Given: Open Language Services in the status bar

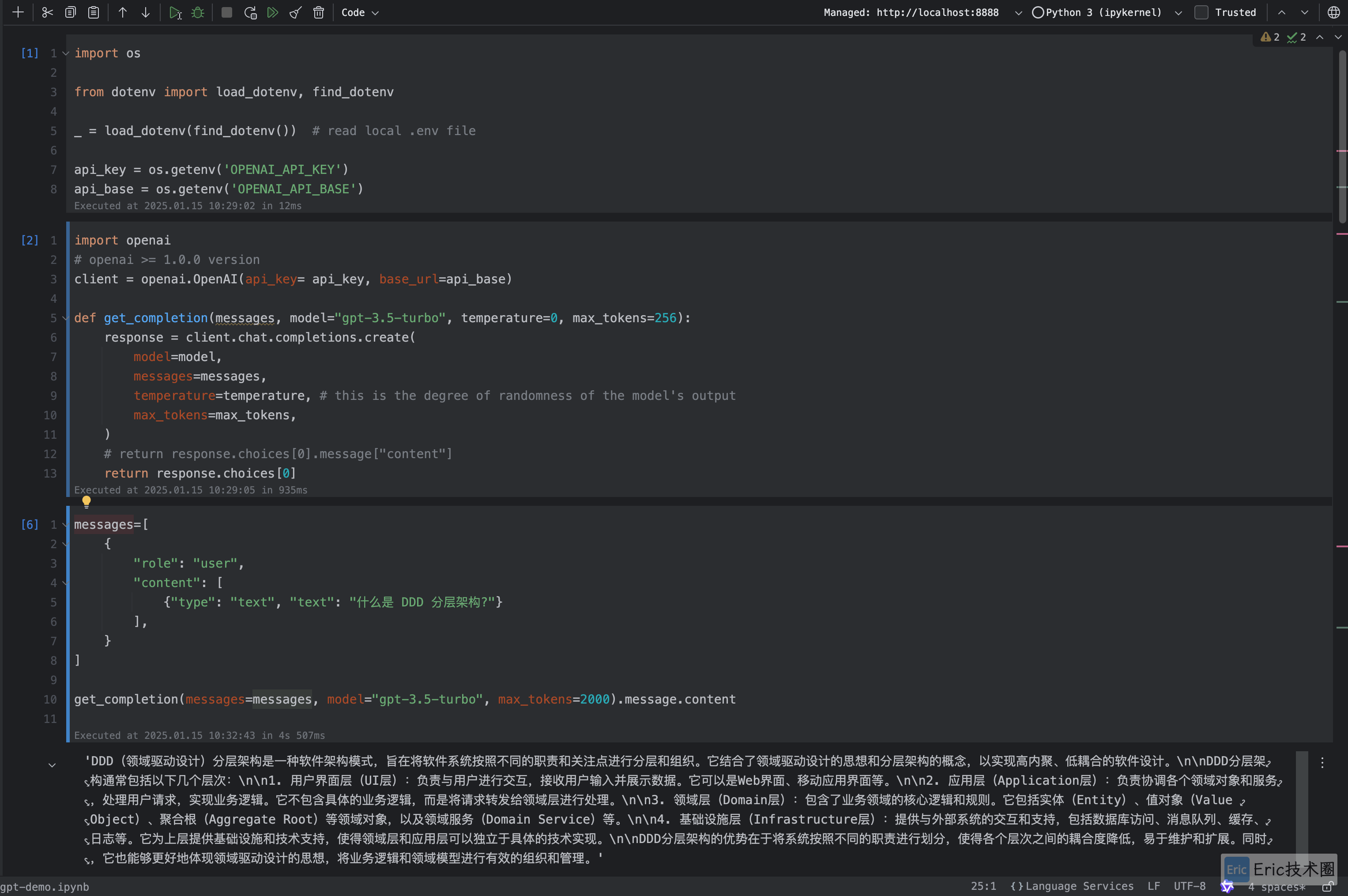Looking at the screenshot, I should [1072, 886].
